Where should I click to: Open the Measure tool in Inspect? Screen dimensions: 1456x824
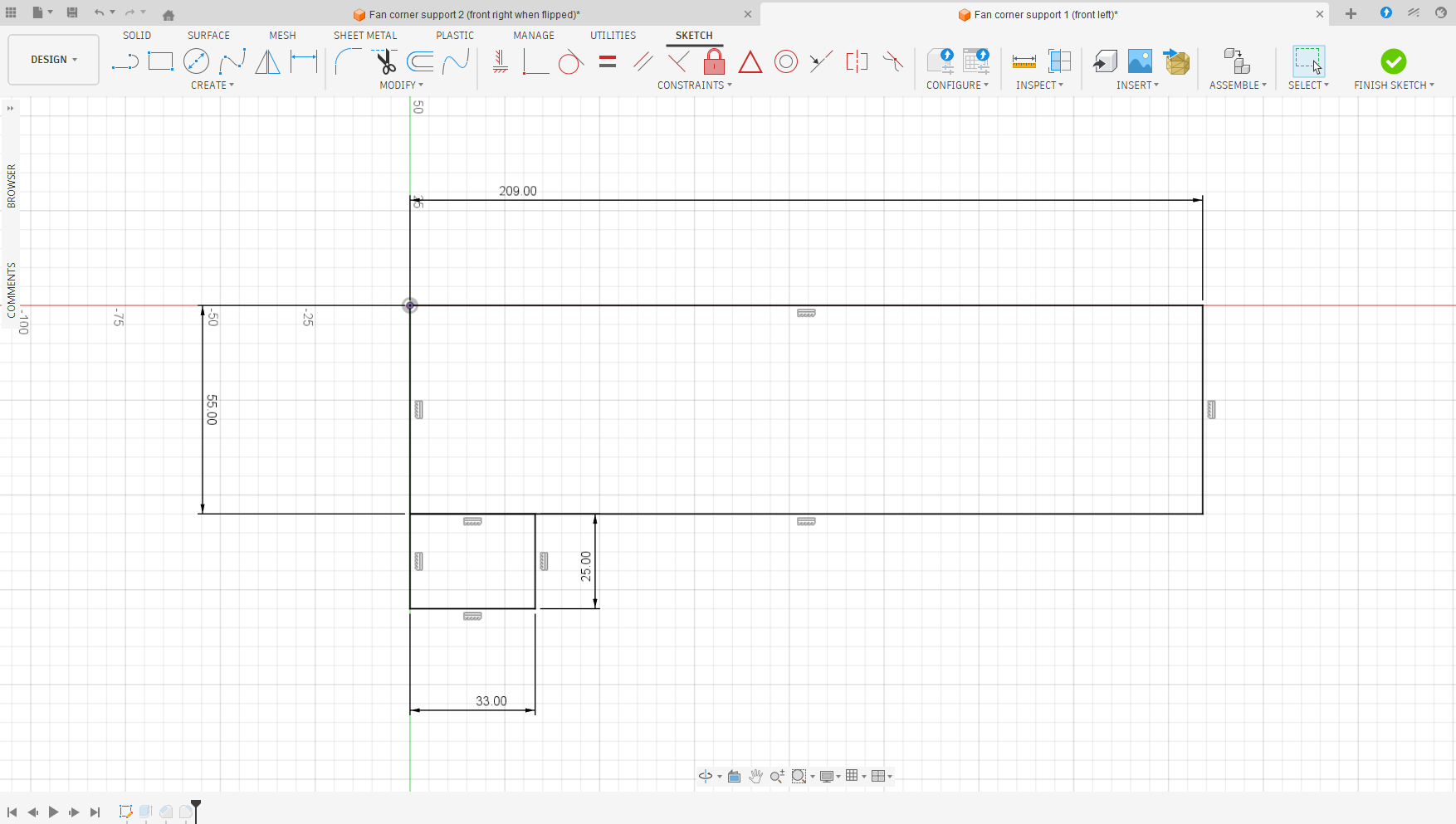tap(1024, 61)
